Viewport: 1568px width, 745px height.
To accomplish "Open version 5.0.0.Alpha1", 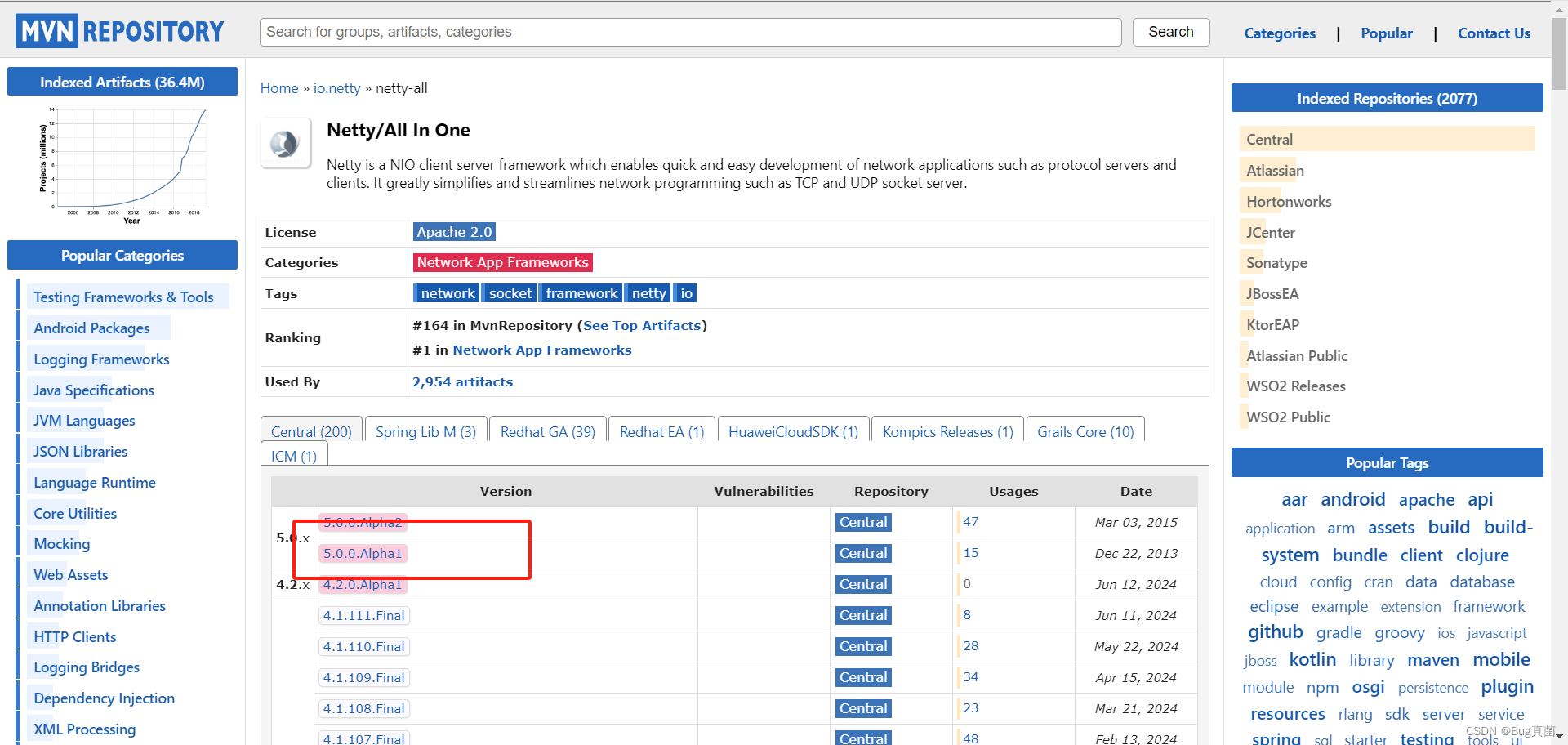I will click(363, 553).
